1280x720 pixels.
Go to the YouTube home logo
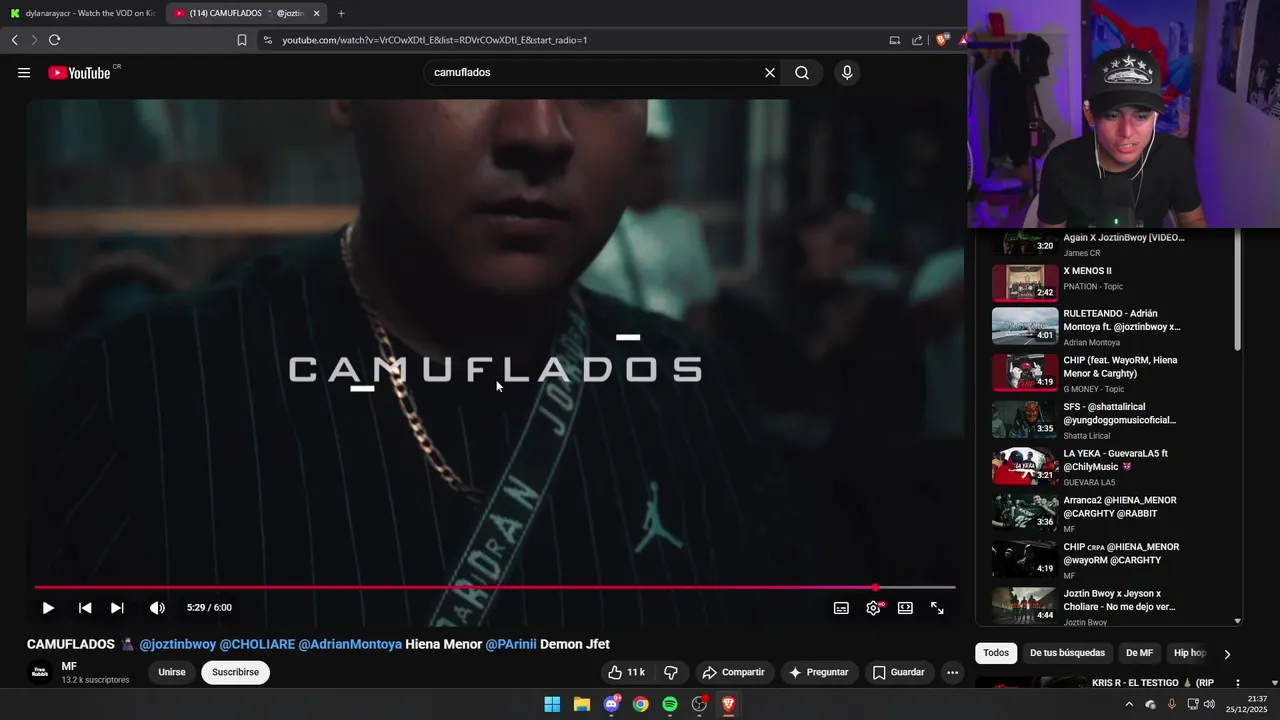pos(79,73)
